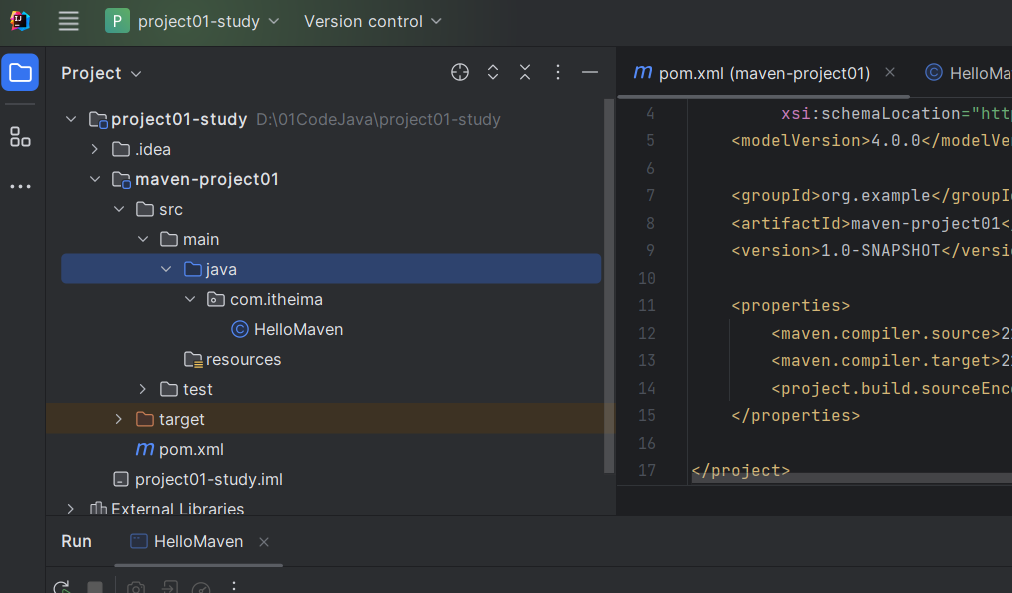Collapse the java source folder

pos(166,269)
